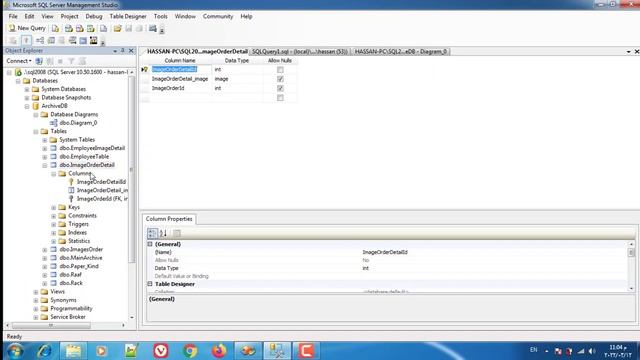Open the File menu

tap(13, 16)
